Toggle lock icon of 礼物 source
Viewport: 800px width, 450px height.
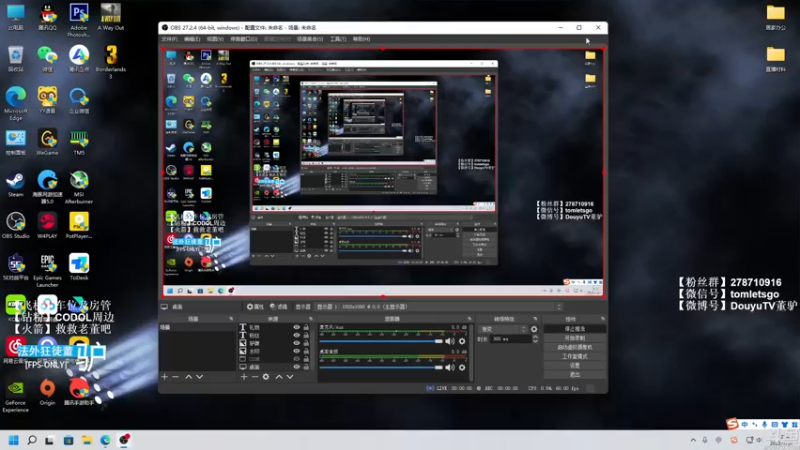click(x=306, y=327)
